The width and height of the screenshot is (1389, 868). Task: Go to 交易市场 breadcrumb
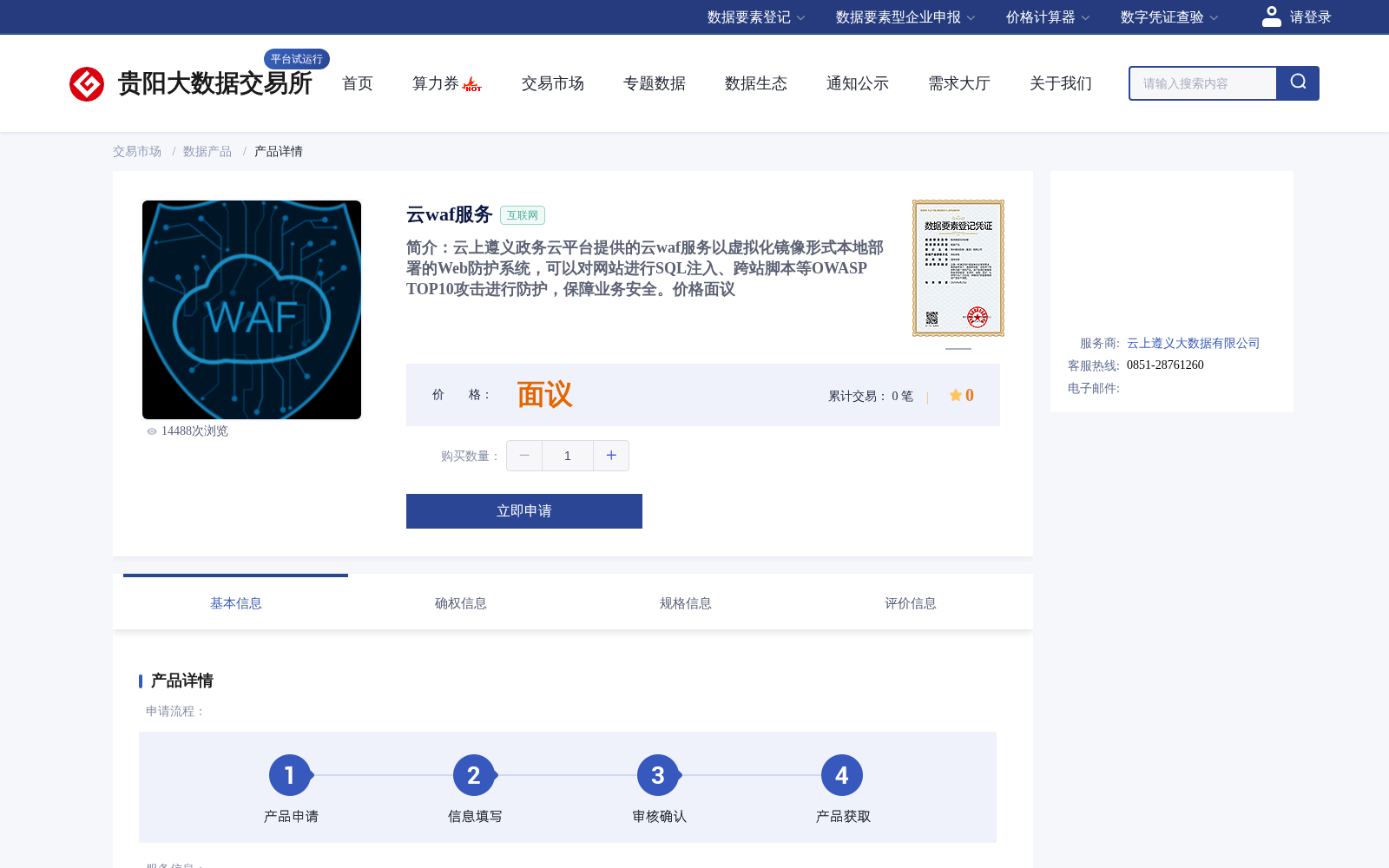137,151
